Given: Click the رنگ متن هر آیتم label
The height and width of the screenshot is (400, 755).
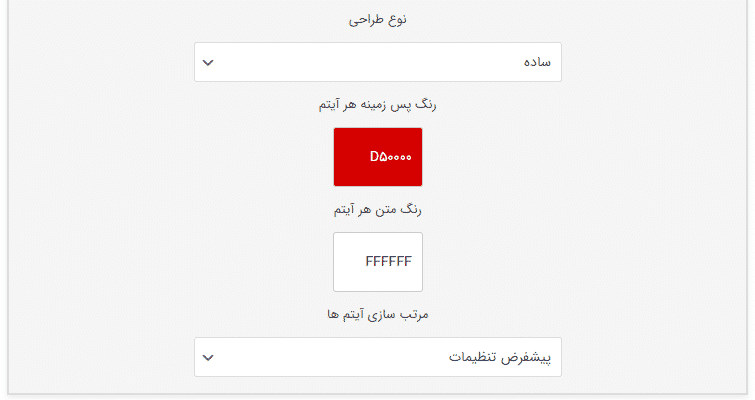Looking at the screenshot, I should pos(378,210).
